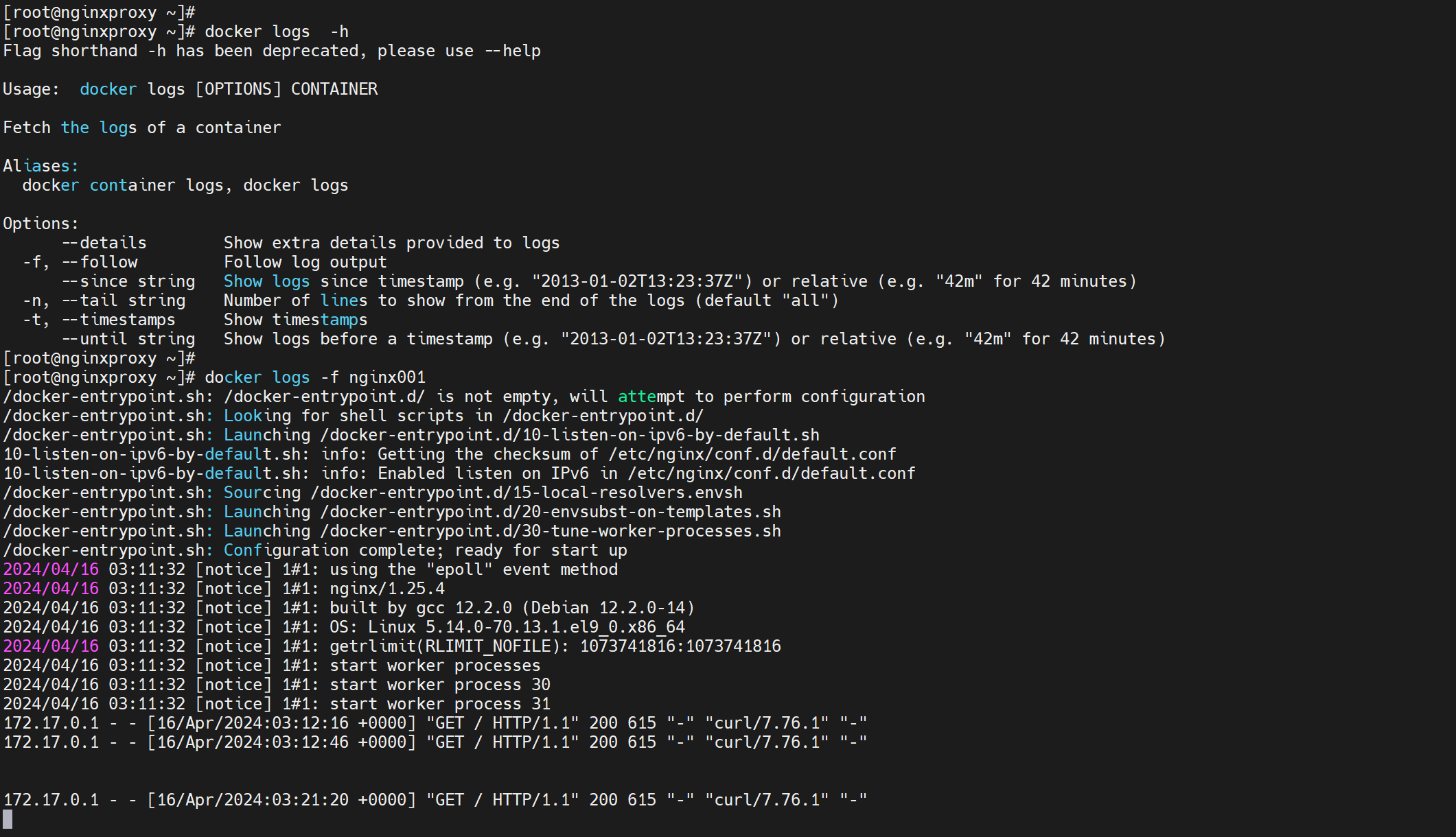This screenshot has width=1456, height=837.
Task: Click "nginx001" in the docker logs command
Action: (387, 378)
